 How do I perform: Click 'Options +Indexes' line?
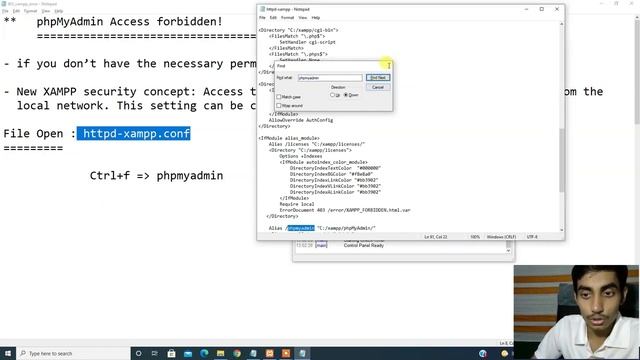coord(301,156)
